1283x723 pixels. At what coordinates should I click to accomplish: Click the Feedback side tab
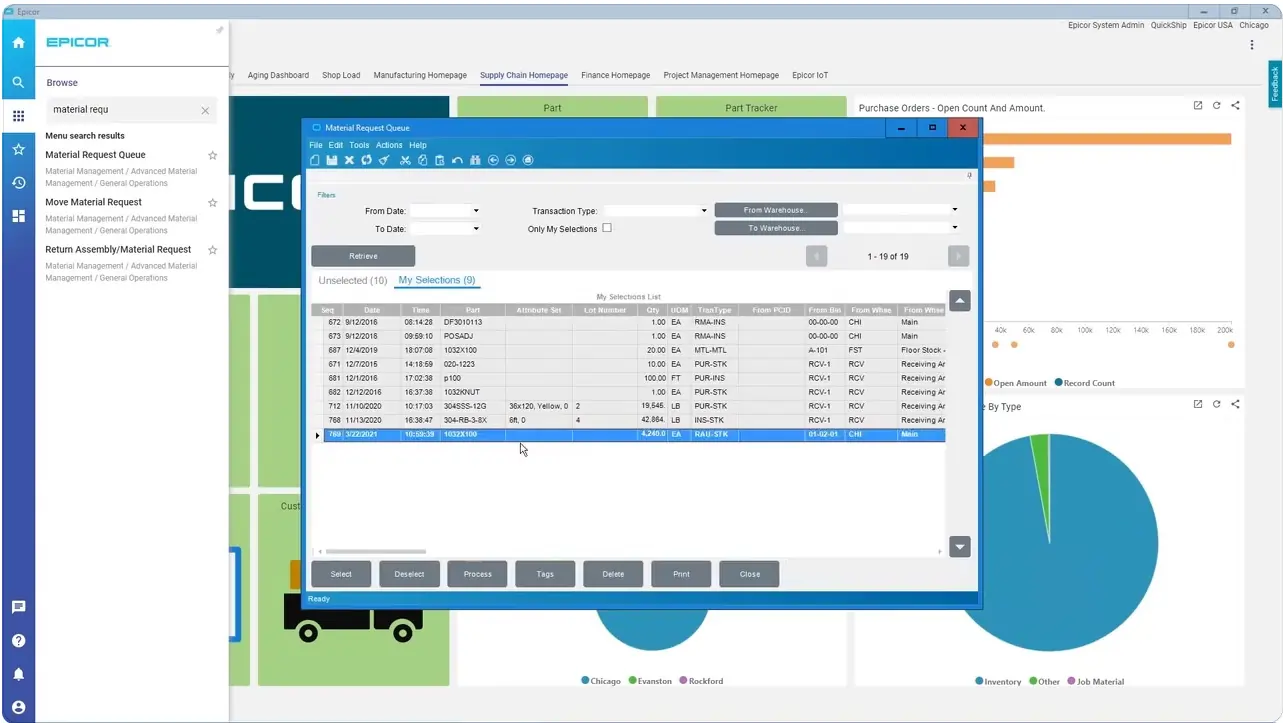[x=1275, y=86]
